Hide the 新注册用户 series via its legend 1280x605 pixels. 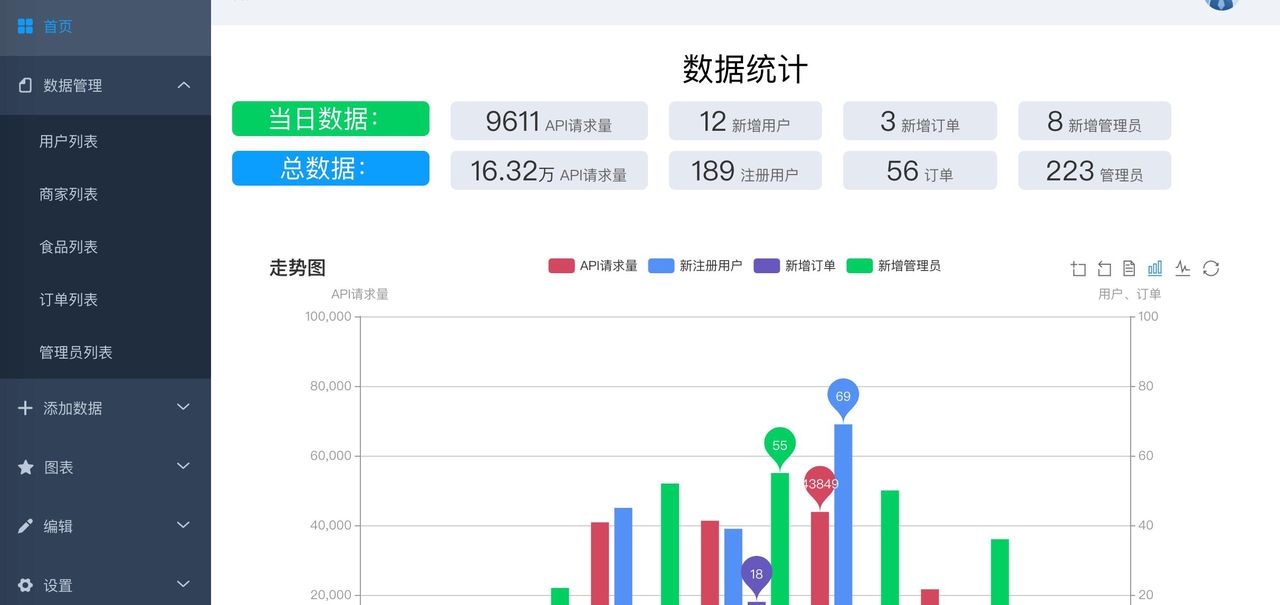pyautogui.click(x=695, y=265)
